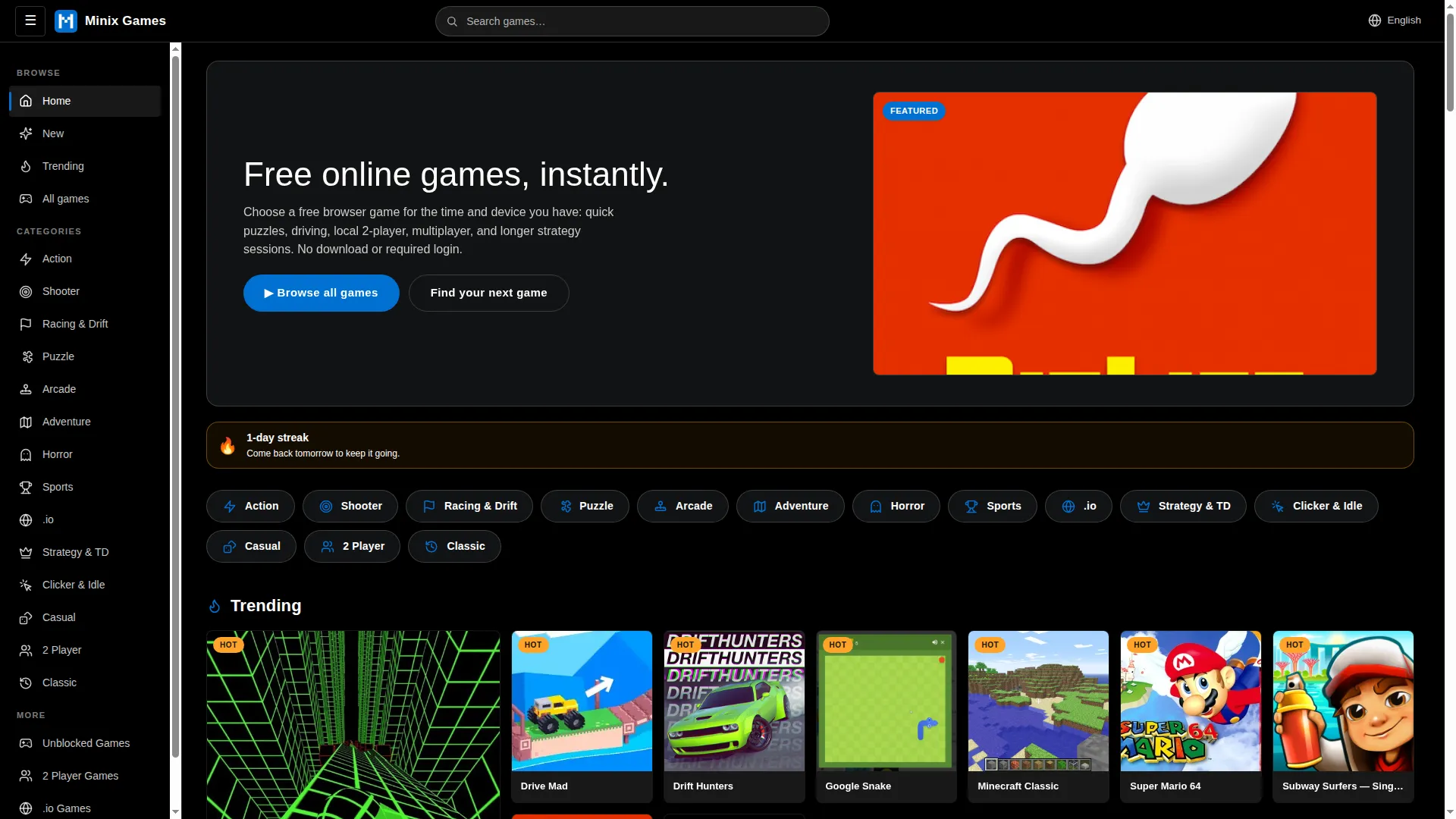Open the Super Mario 64 game card

[x=1191, y=717]
